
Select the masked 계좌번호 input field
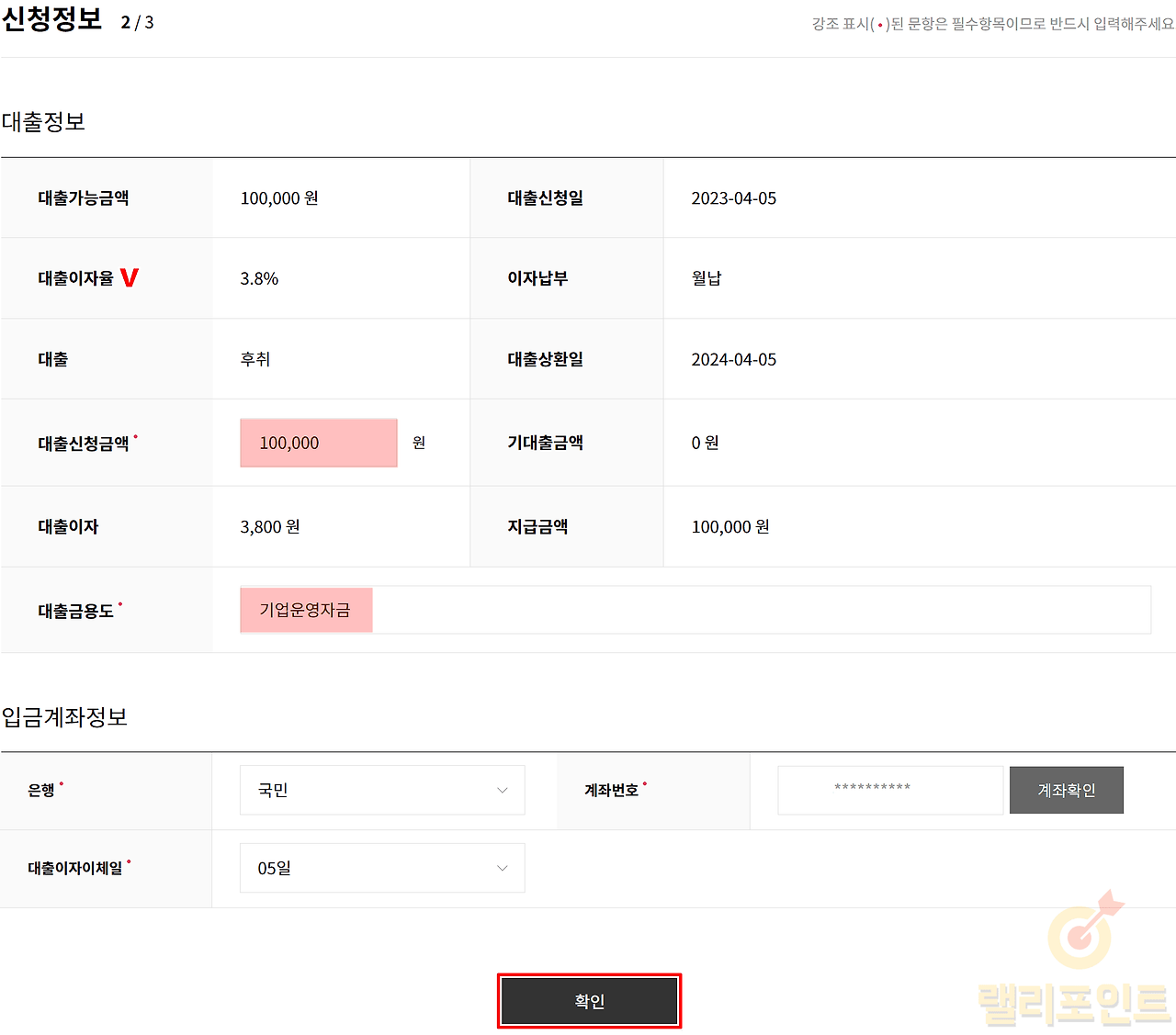889,790
